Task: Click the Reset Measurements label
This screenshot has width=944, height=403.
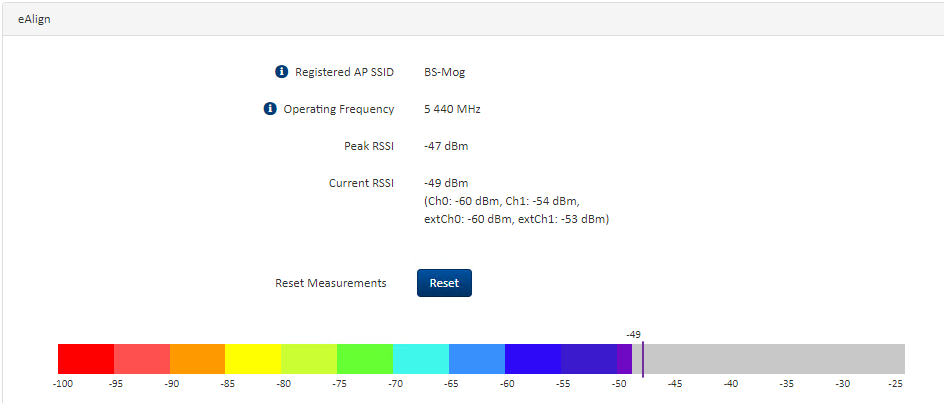Action: click(x=330, y=283)
